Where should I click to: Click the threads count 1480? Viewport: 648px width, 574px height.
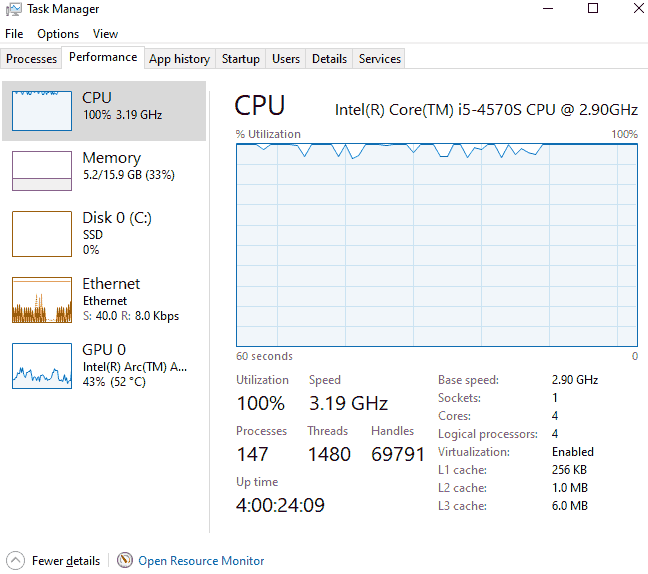pyautogui.click(x=329, y=454)
